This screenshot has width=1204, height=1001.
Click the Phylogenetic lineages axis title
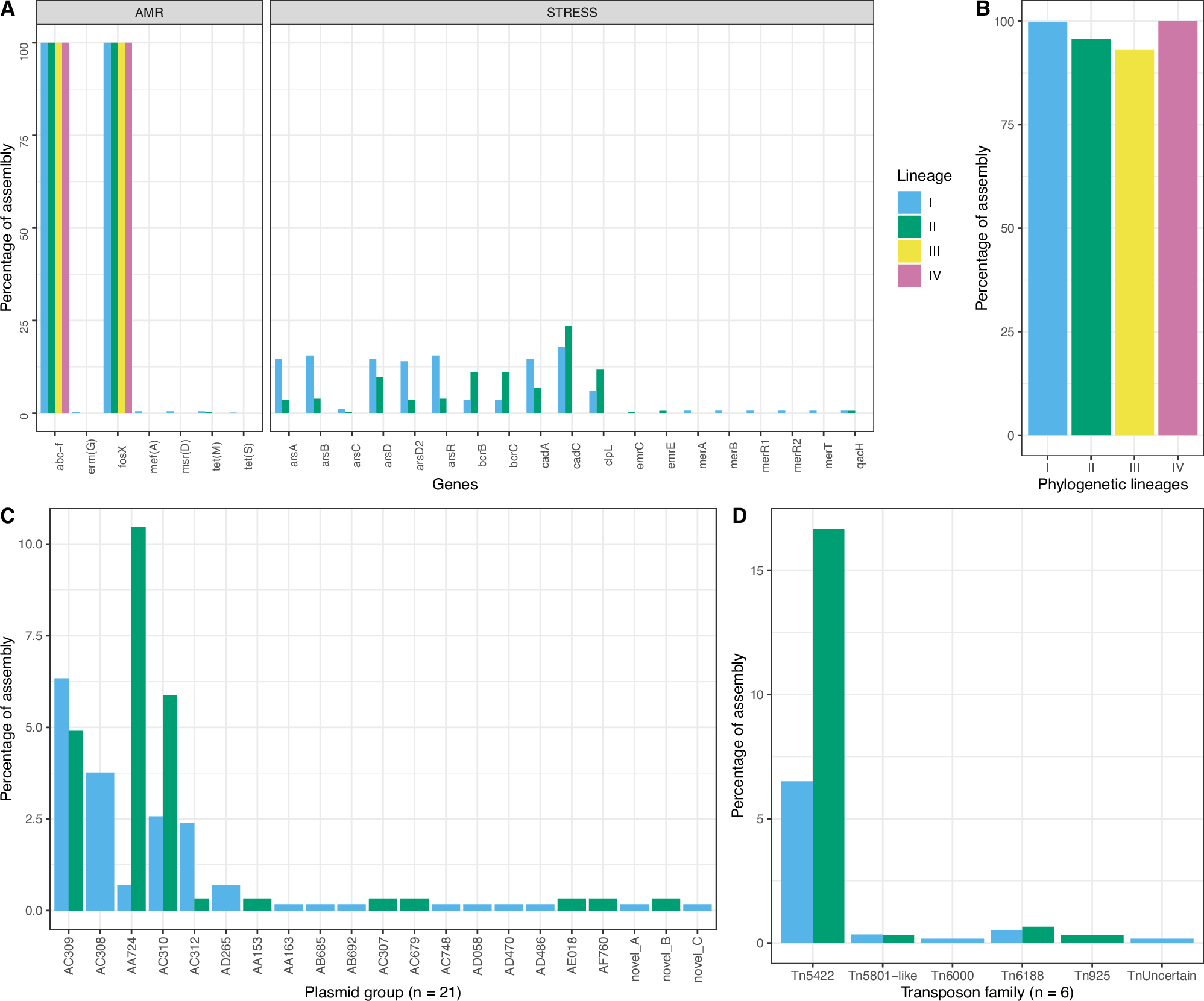point(1112,484)
